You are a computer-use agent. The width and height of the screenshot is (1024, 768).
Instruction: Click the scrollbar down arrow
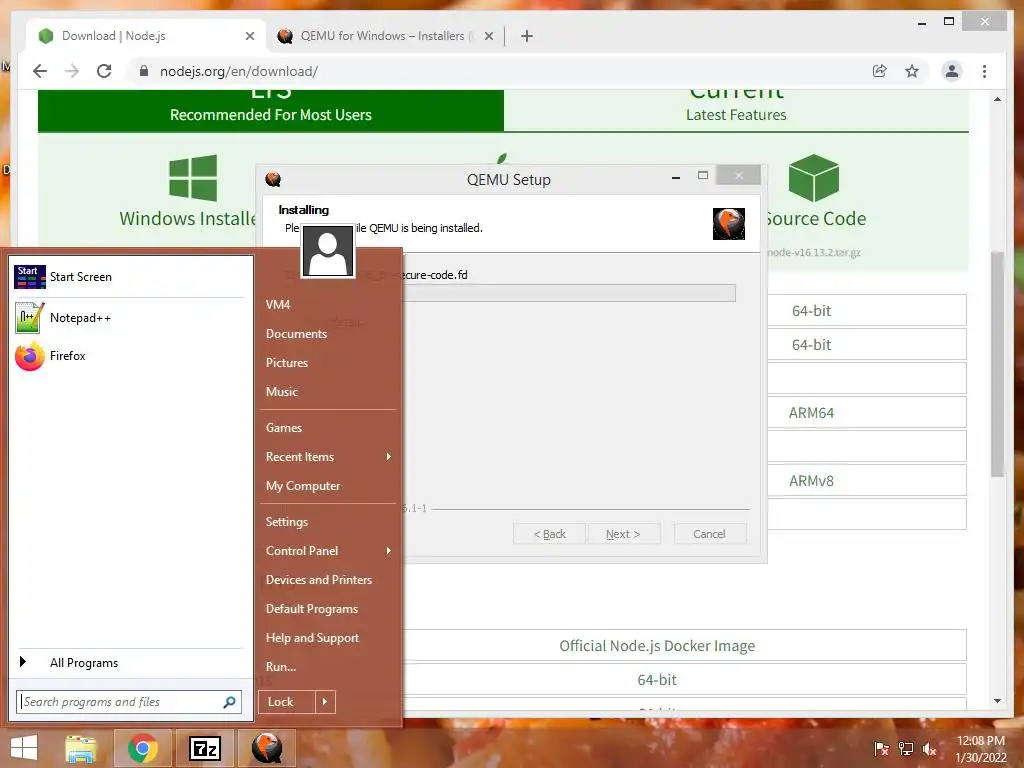tap(997, 701)
